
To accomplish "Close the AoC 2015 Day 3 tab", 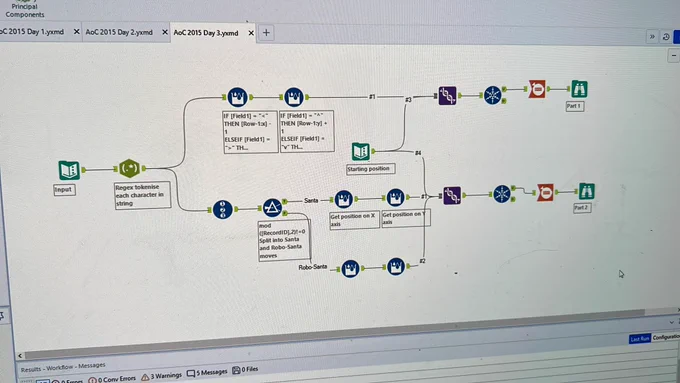I will click(251, 33).
